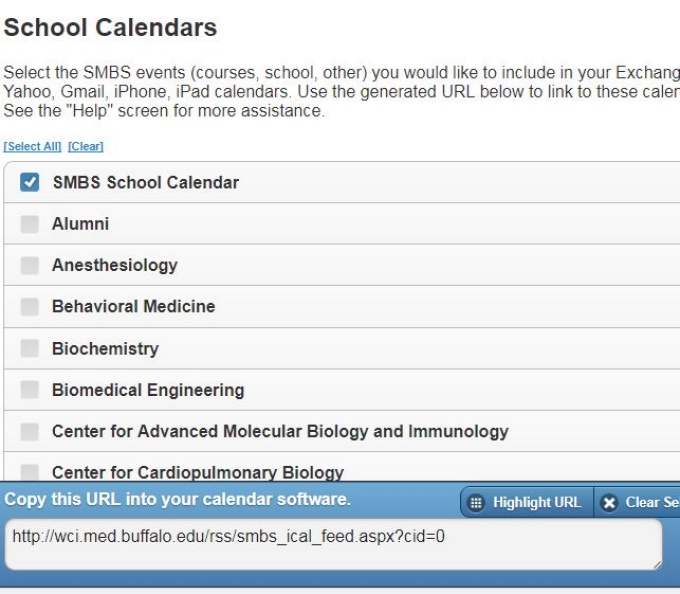This screenshot has height=594, width=680.
Task: Click inside the calendar feed URL field
Action: click(330, 544)
